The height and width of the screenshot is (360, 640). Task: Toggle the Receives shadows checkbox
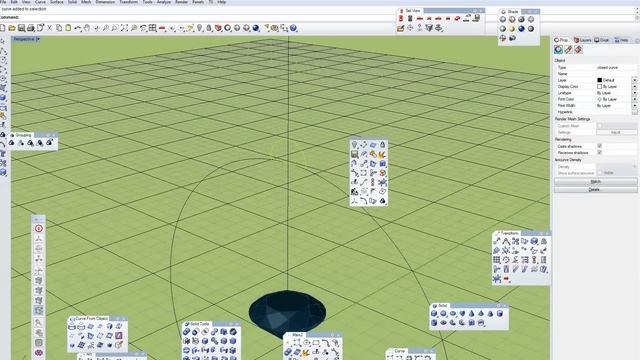coord(600,152)
